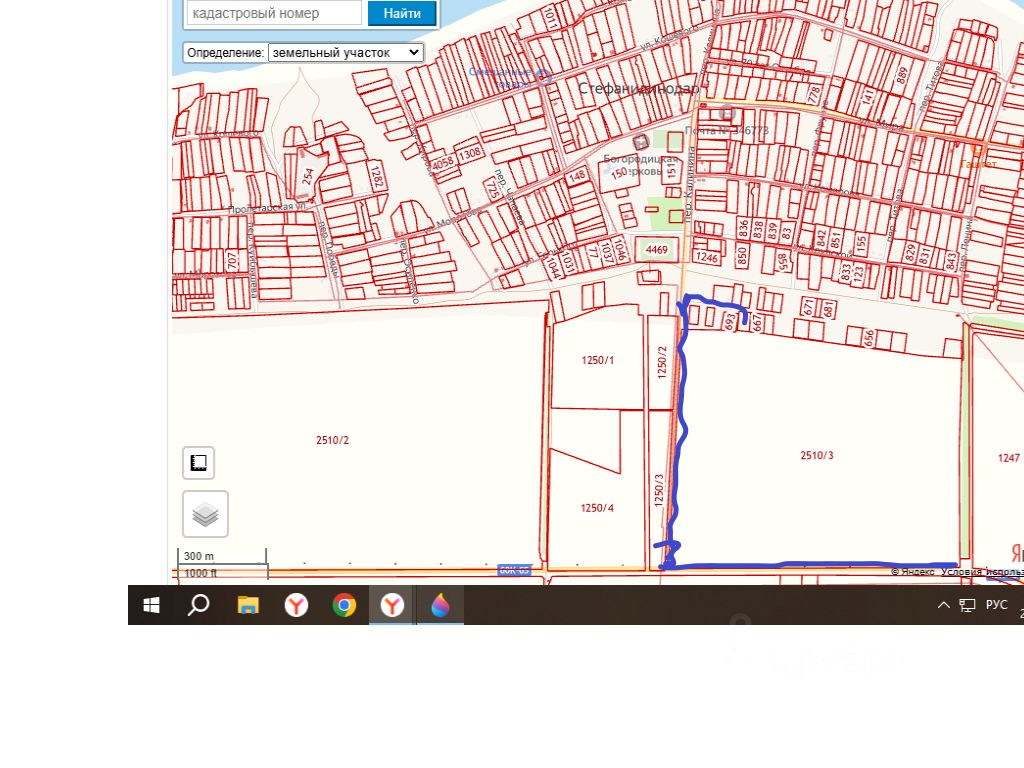Open the земельный участок dropdown
The image size is (1024, 768).
coord(345,52)
